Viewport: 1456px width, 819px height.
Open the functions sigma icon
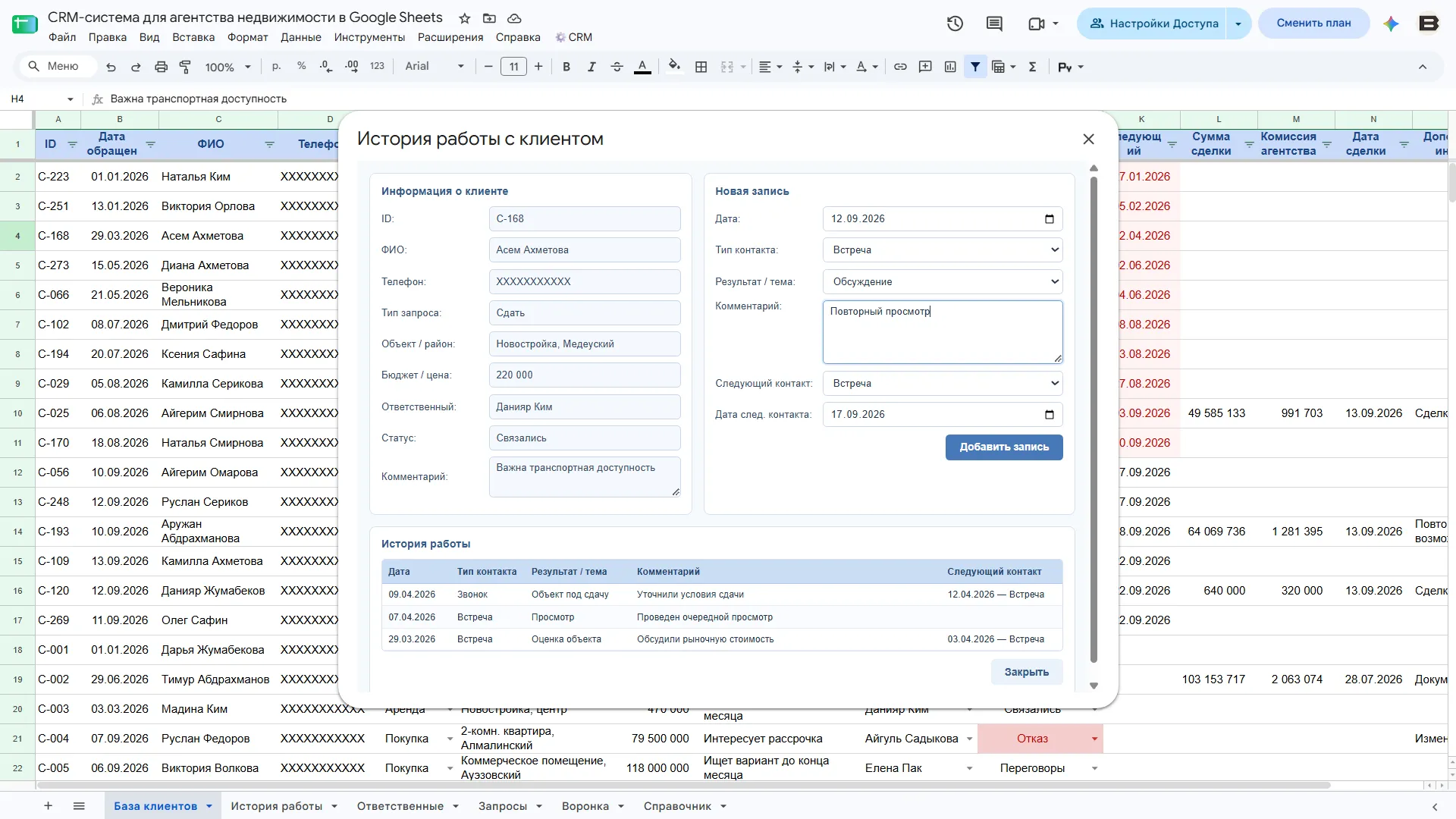[x=1032, y=67]
